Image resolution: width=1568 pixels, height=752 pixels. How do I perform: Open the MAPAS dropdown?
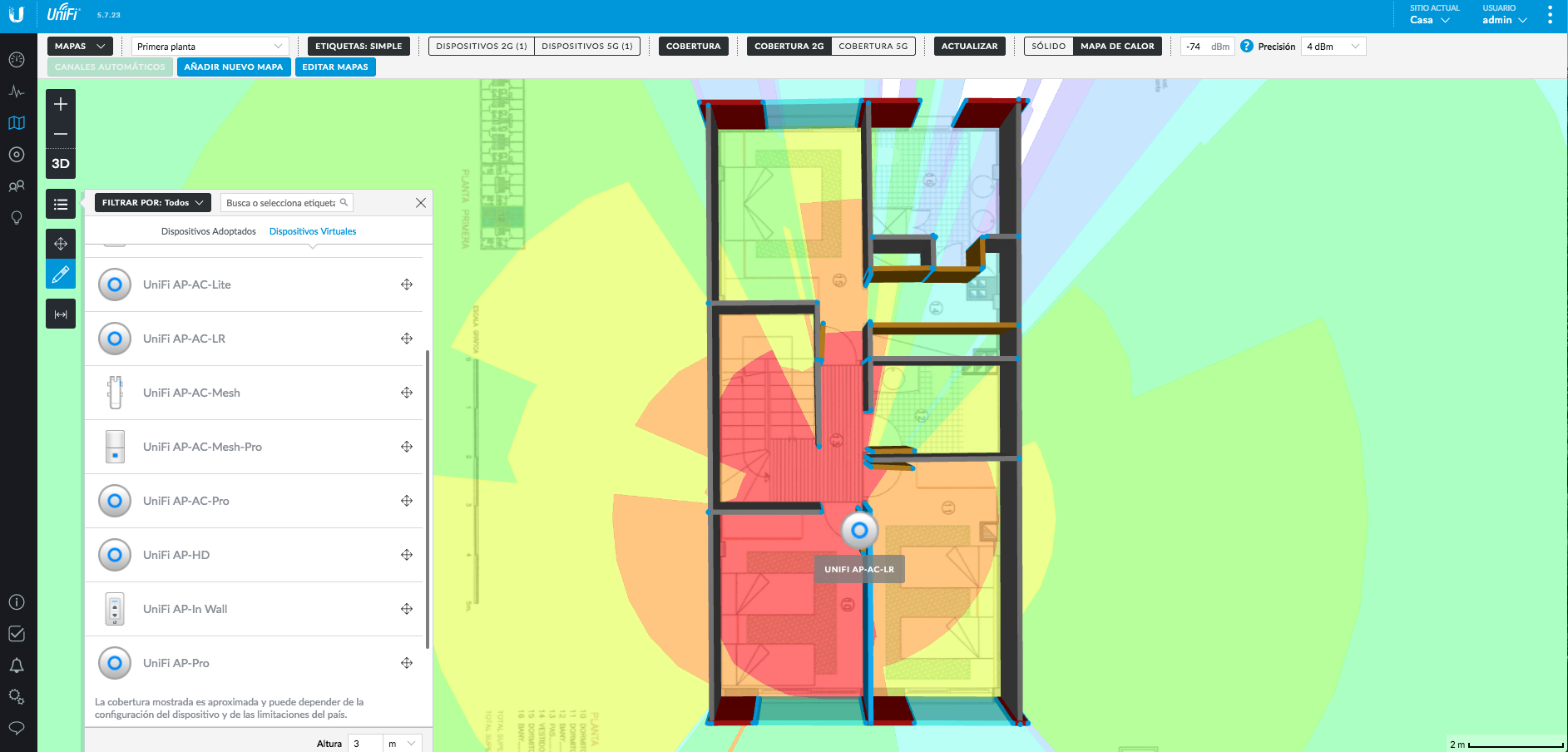[80, 47]
